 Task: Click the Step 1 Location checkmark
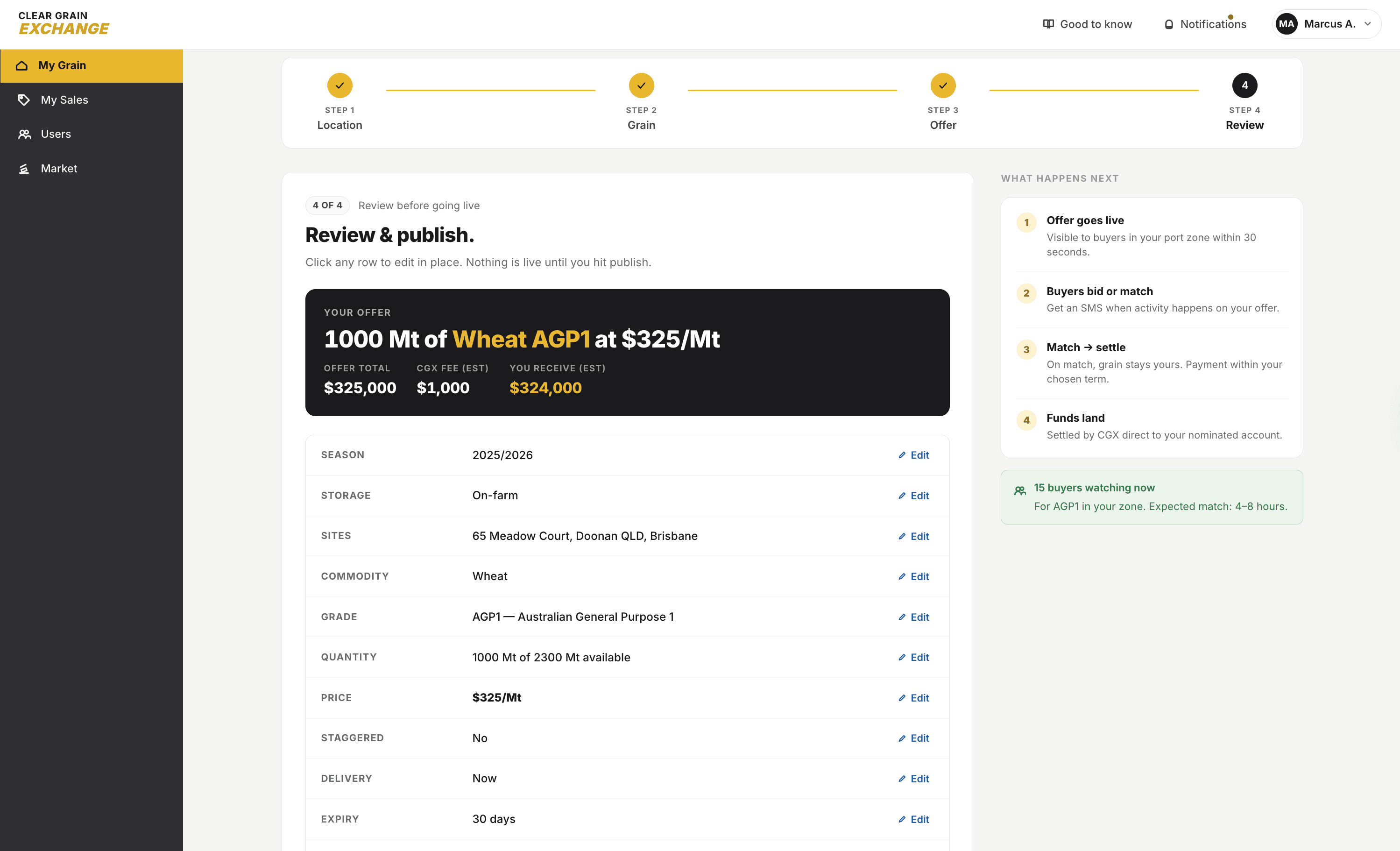339,86
